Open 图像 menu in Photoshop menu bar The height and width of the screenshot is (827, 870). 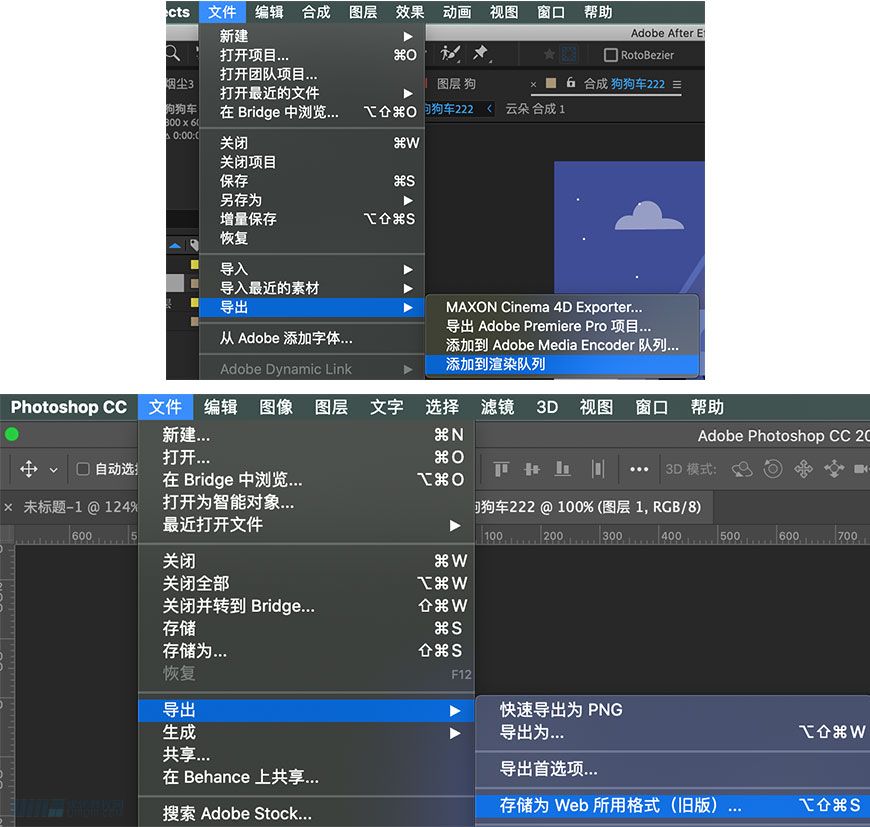[276, 407]
